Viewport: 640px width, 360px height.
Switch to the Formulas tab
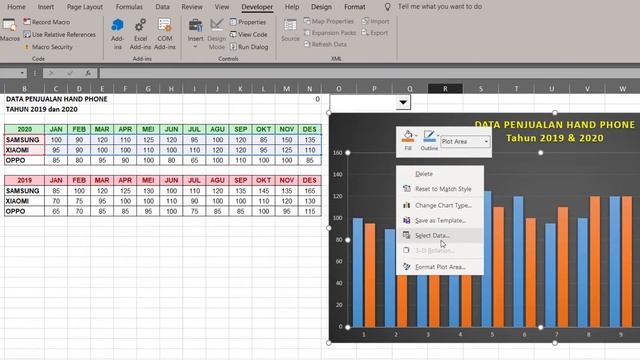[129, 7]
